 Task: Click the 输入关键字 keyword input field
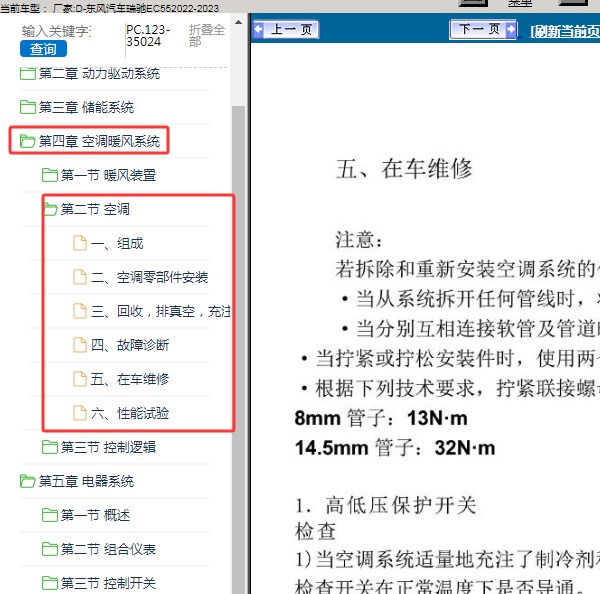click(x=56, y=31)
